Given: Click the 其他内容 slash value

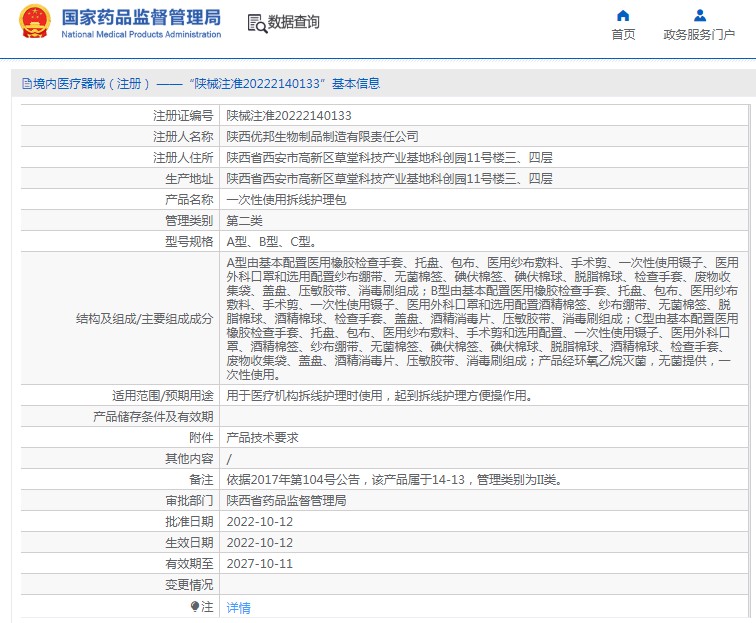Looking at the screenshot, I should point(229,459).
